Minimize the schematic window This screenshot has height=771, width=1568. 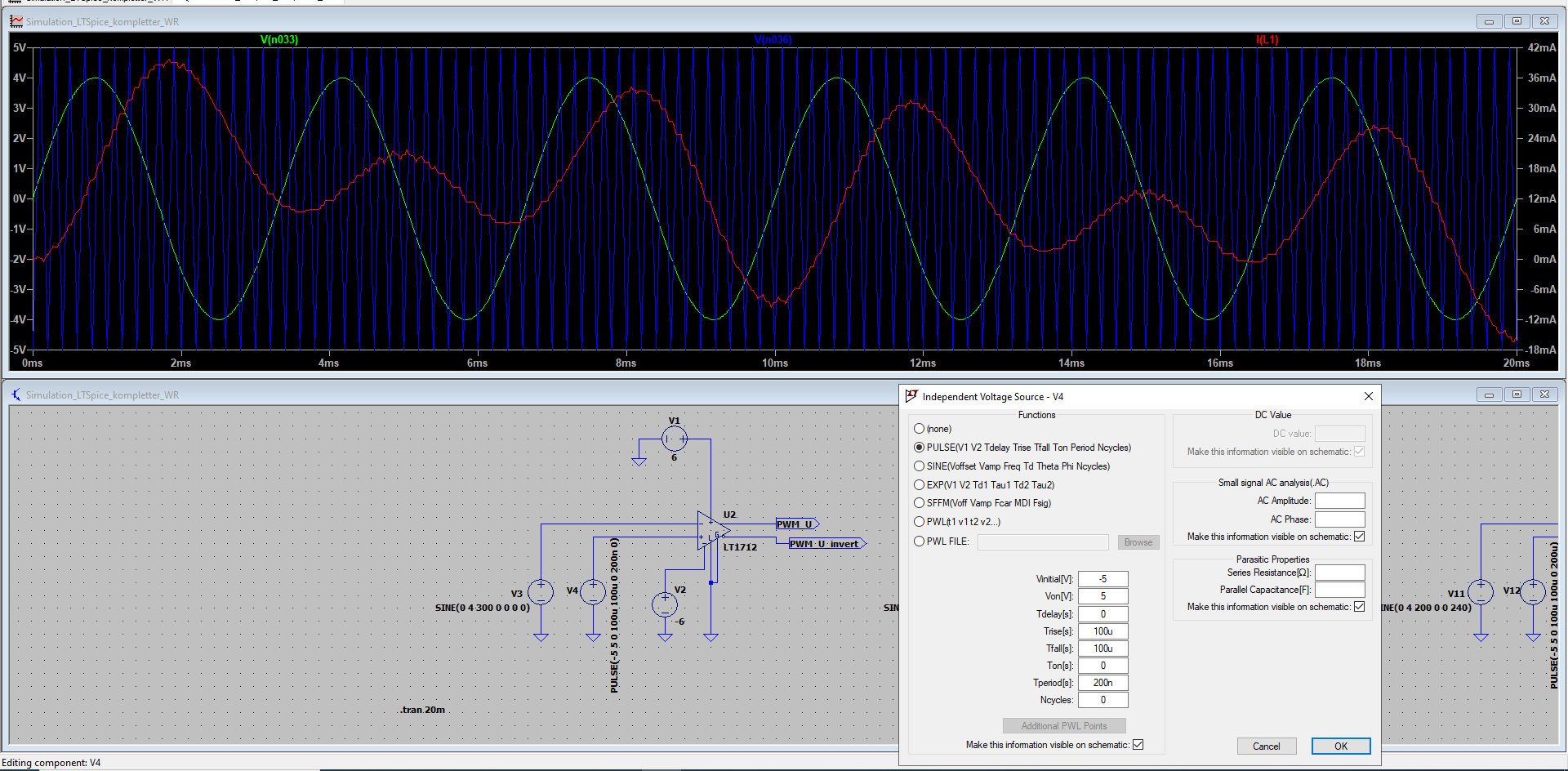pos(1489,394)
